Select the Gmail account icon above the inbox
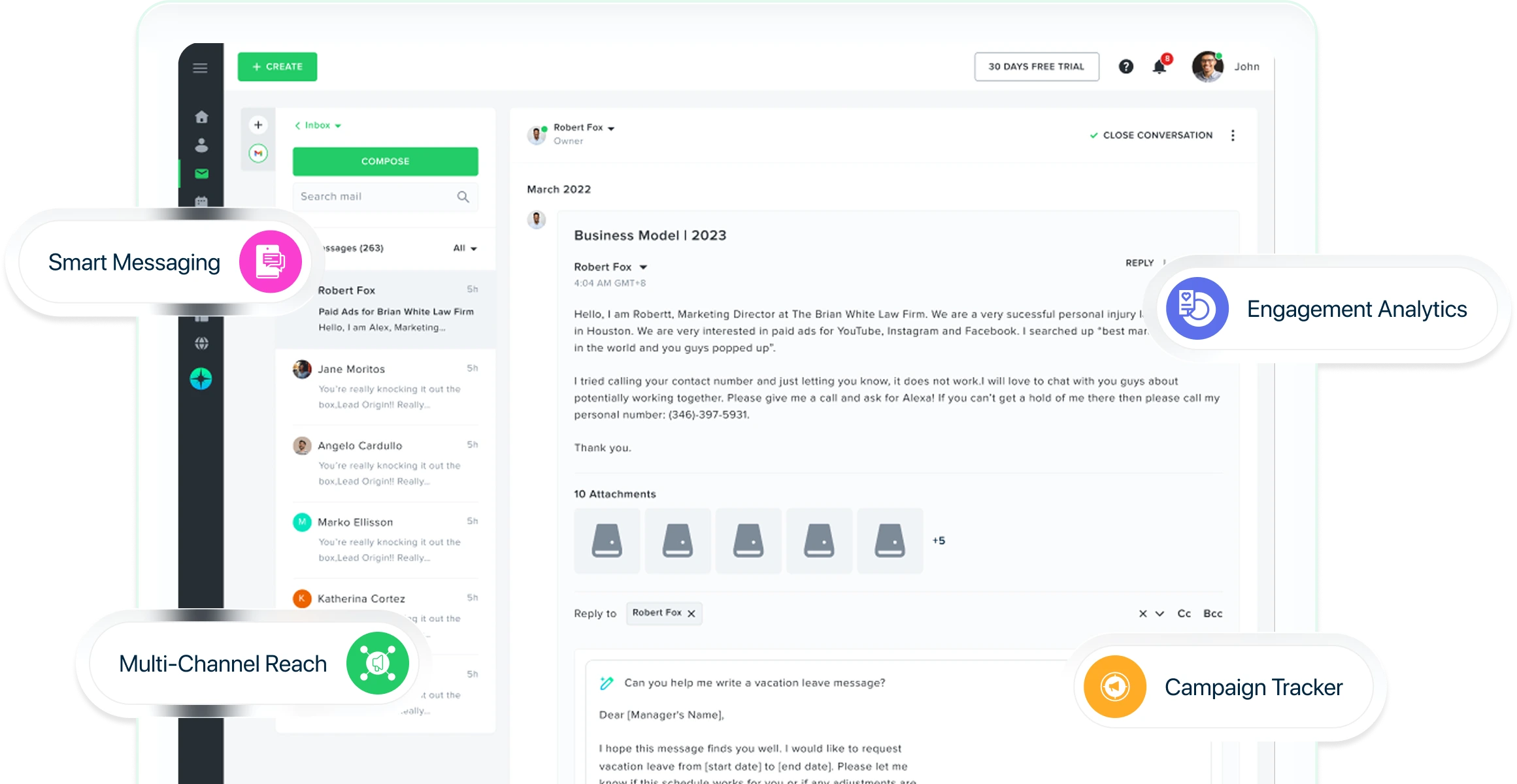Image resolution: width=1517 pixels, height=784 pixels. point(258,153)
